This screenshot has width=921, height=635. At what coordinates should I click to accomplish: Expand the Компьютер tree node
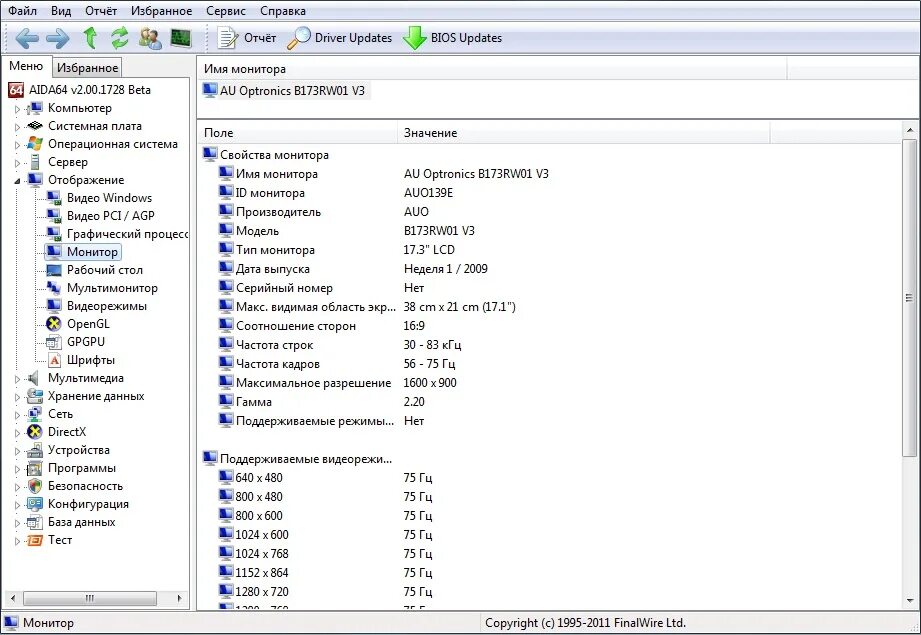(x=17, y=109)
